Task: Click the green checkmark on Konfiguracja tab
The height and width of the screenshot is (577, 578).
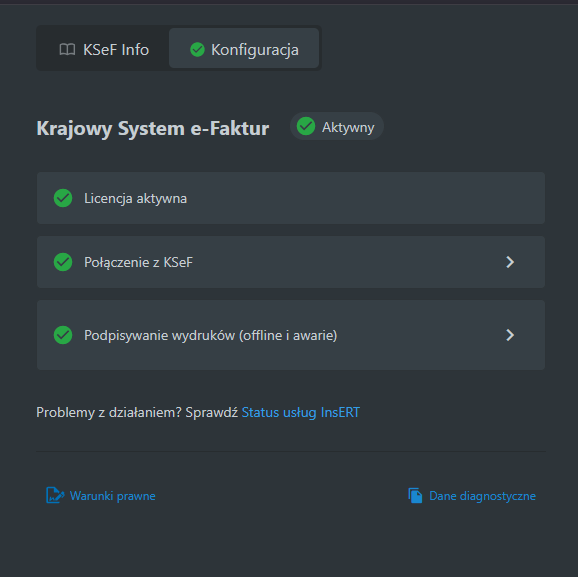Action: (197, 49)
